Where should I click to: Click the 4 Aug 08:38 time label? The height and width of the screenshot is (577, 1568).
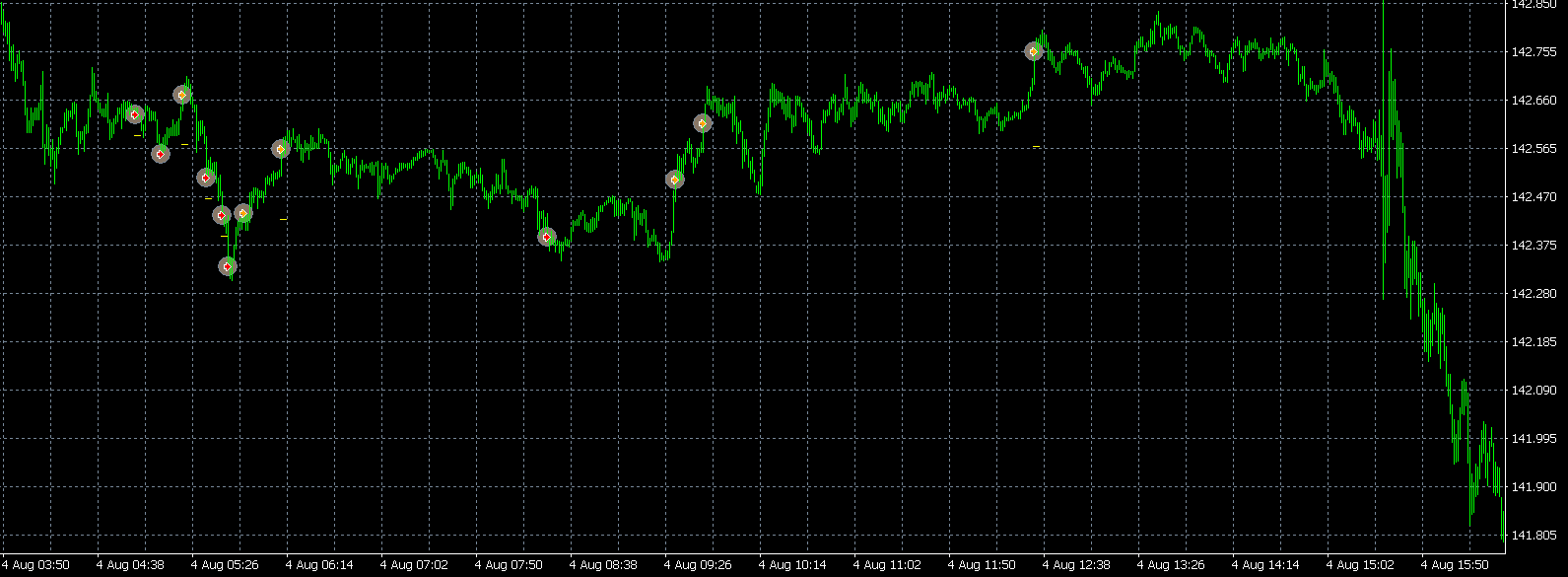pyautogui.click(x=604, y=565)
